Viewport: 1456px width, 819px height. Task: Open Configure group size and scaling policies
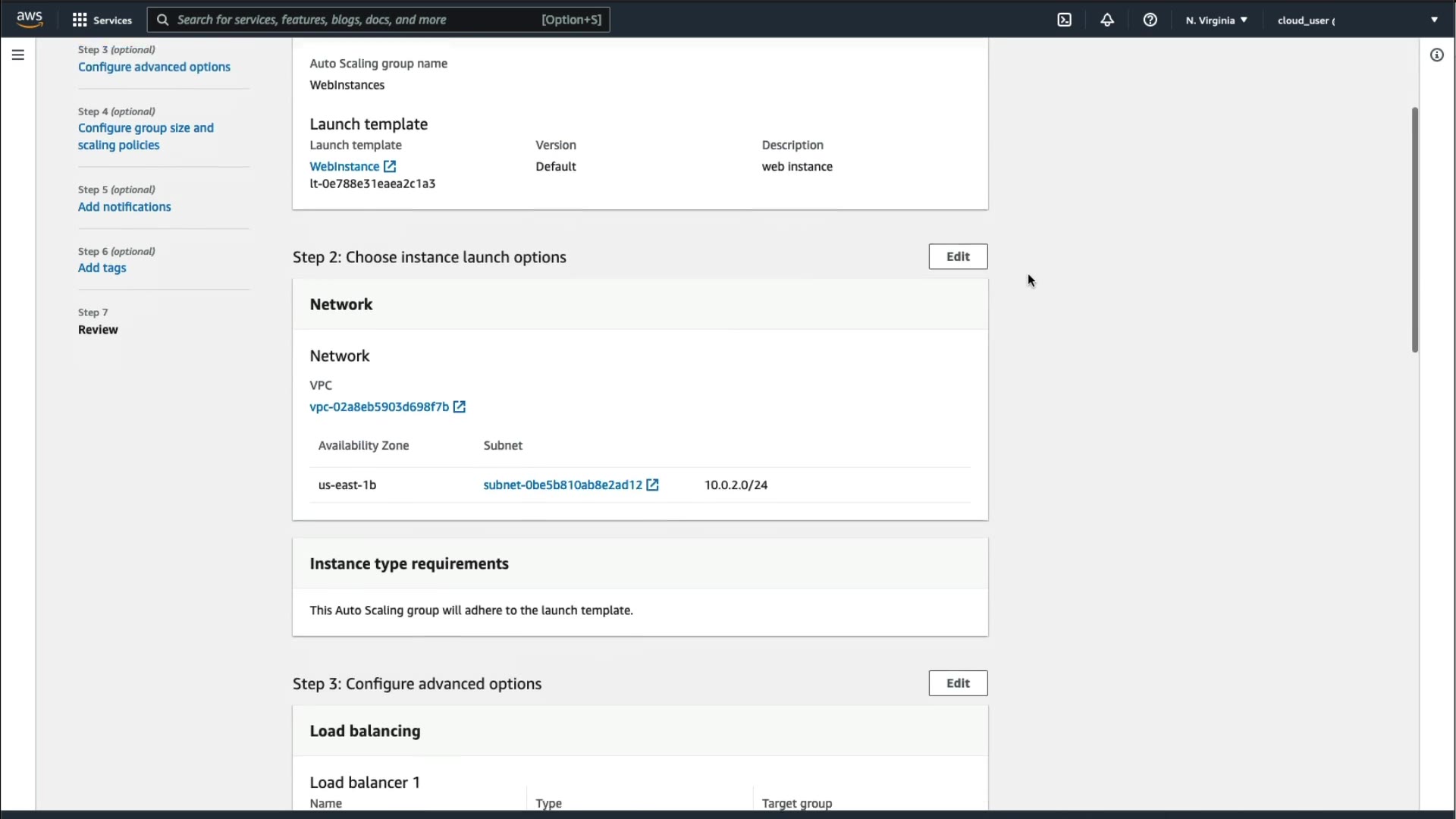pos(146,136)
